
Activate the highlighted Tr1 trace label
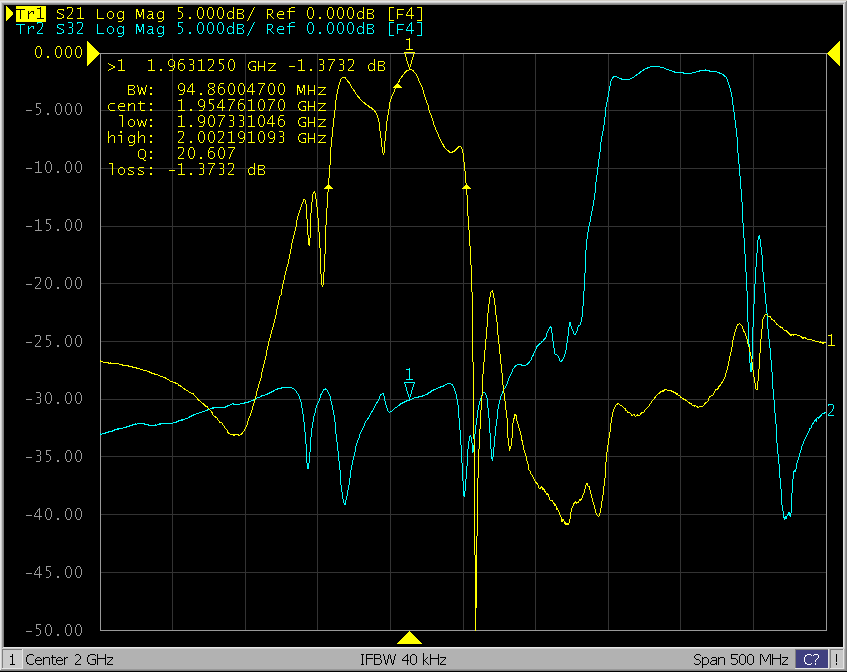coord(32,12)
